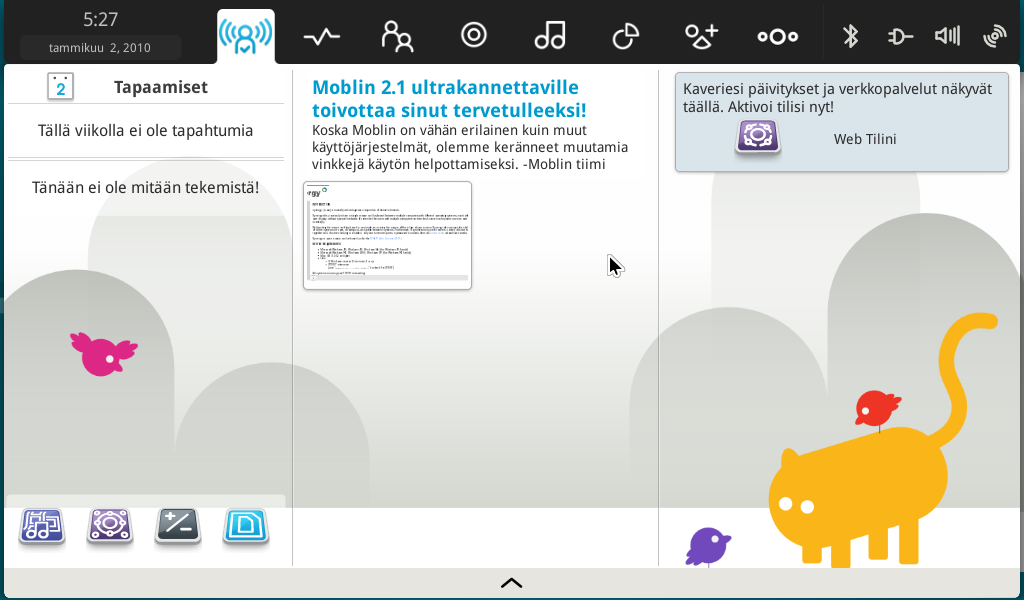Open the Zones three-circles panel
The image size is (1024, 600).
point(778,37)
